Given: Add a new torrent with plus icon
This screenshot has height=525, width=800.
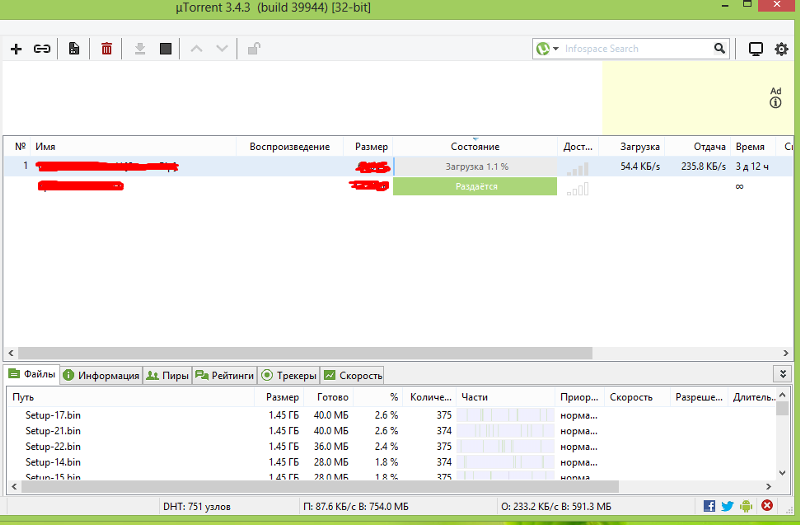Looking at the screenshot, I should point(16,49).
